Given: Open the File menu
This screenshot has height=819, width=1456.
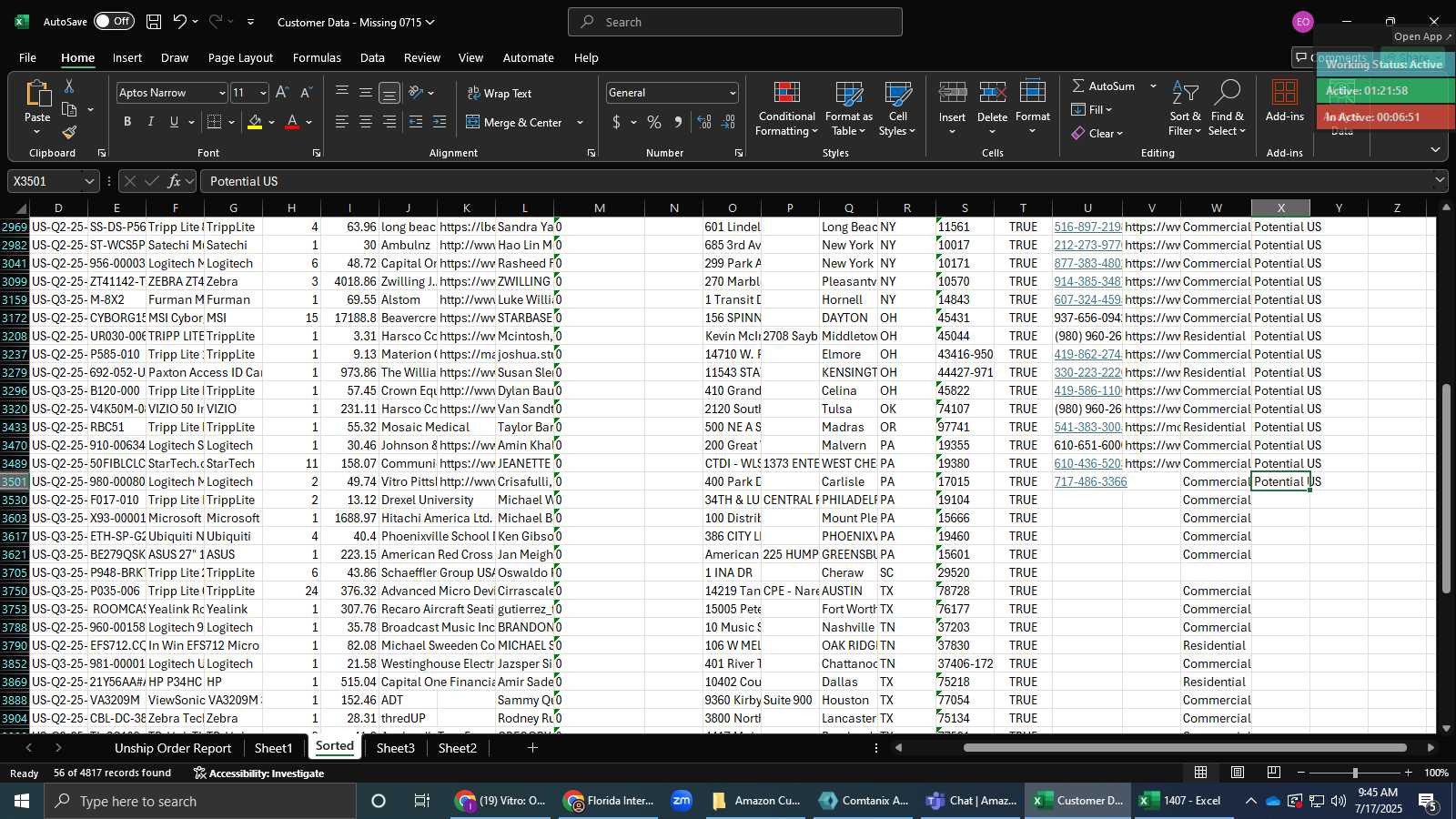Looking at the screenshot, I should [28, 57].
